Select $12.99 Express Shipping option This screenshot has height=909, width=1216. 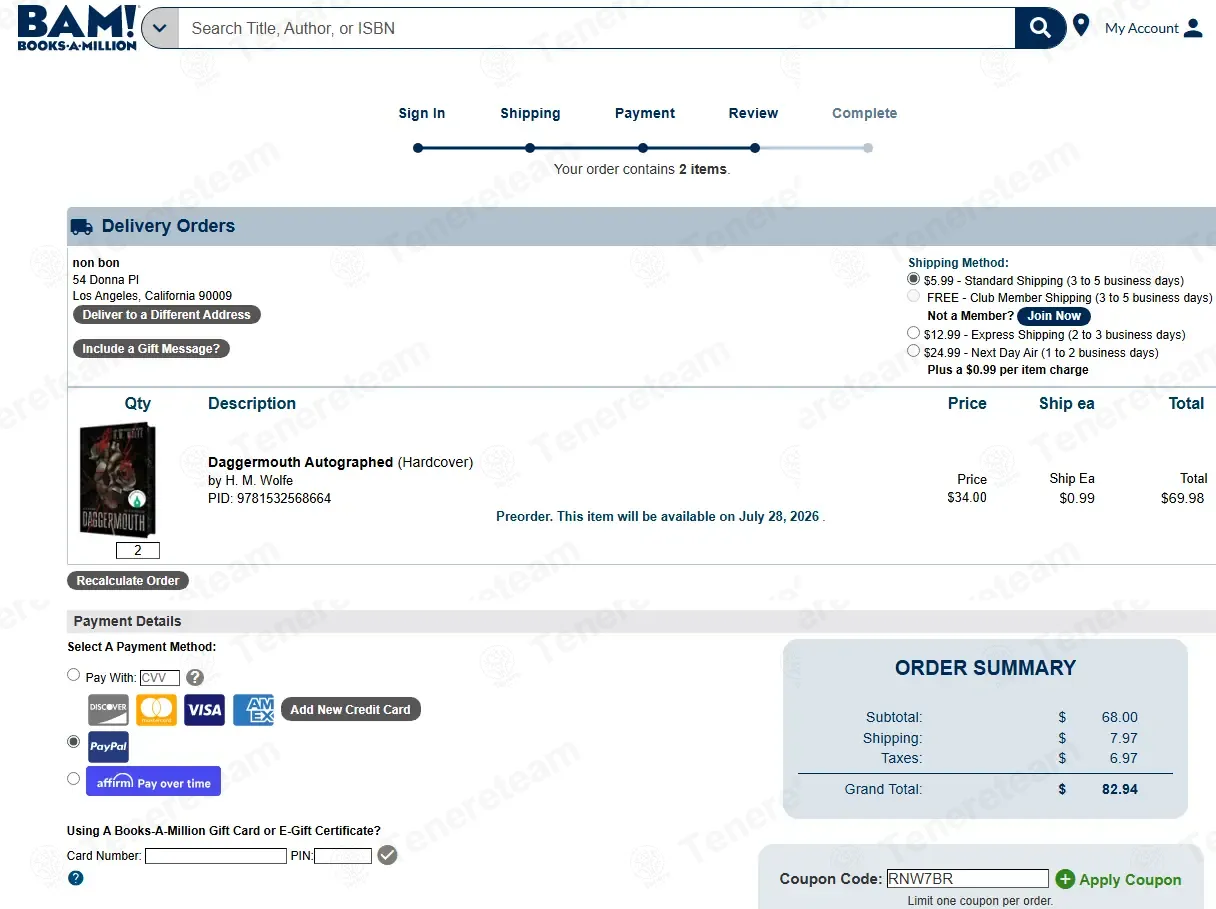pos(913,333)
